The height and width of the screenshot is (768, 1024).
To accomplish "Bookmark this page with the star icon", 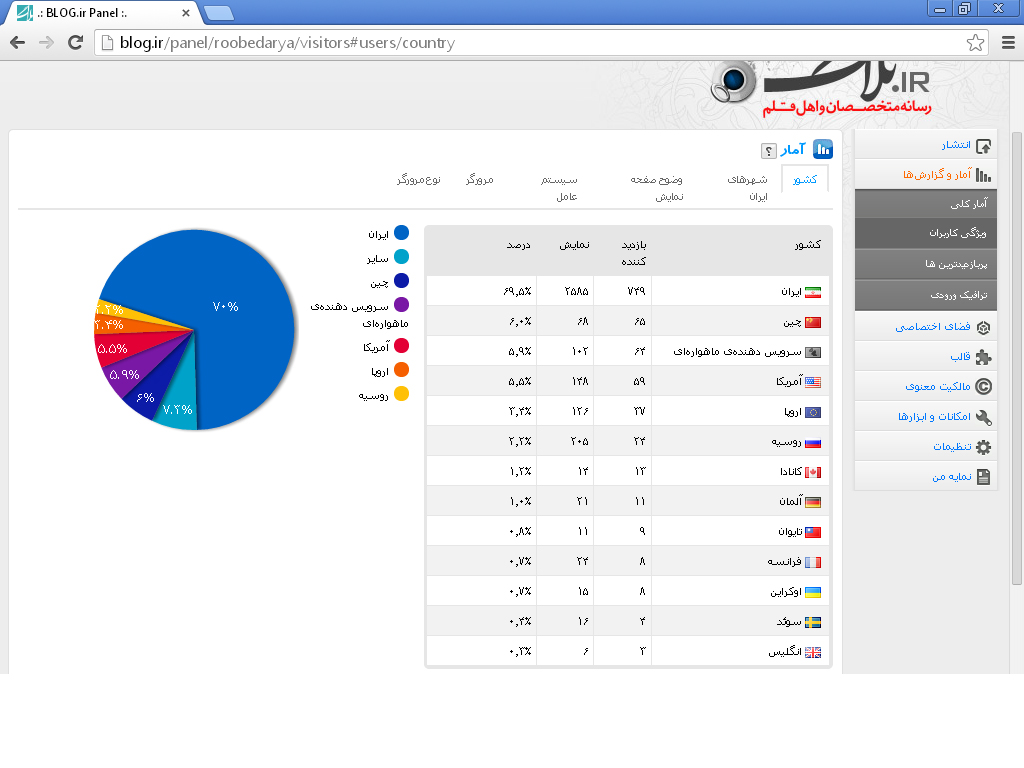I will coord(975,42).
